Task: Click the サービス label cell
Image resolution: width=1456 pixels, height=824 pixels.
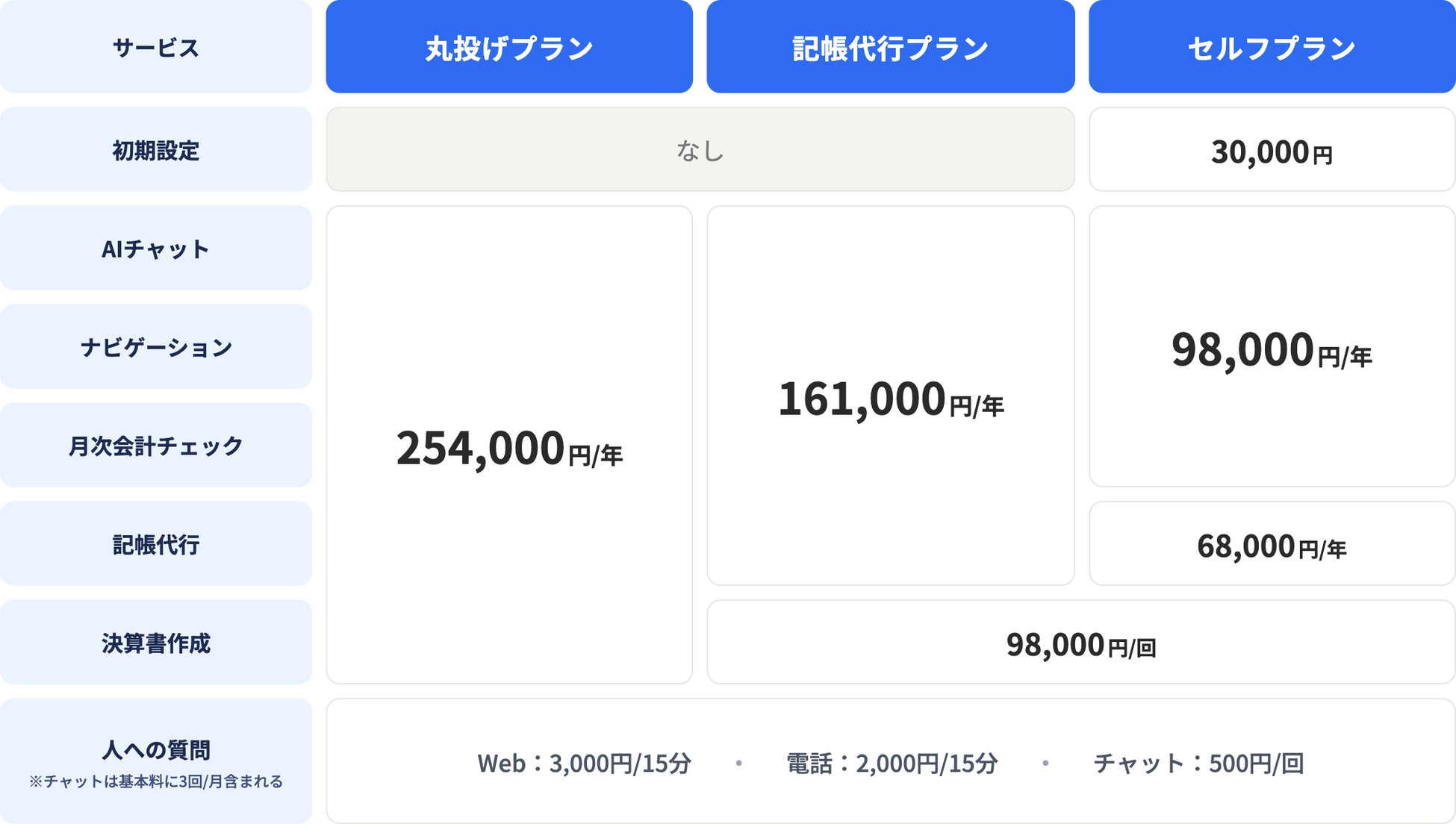Action: click(156, 47)
